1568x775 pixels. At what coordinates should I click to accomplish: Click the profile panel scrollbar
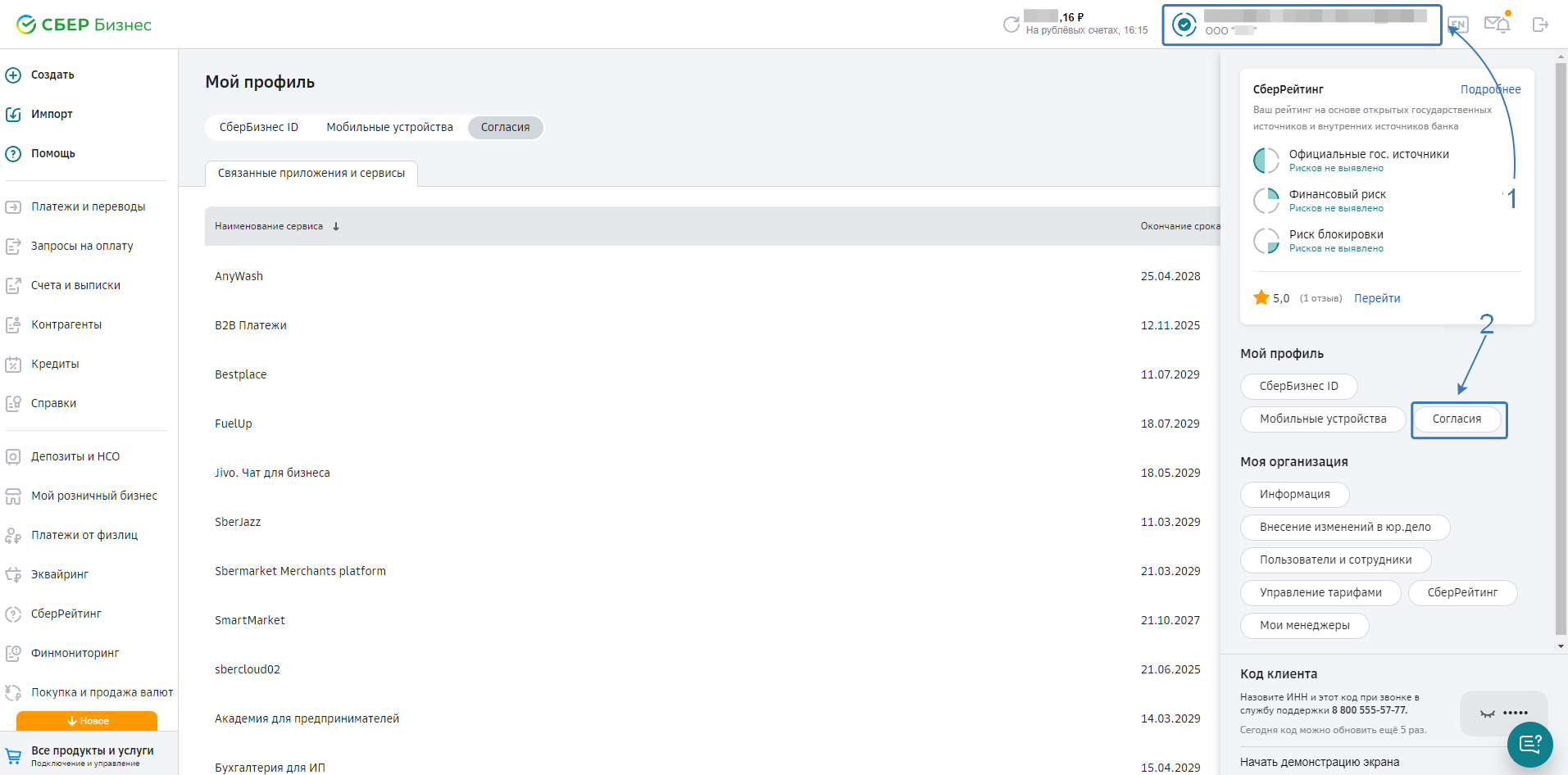tap(1561, 348)
